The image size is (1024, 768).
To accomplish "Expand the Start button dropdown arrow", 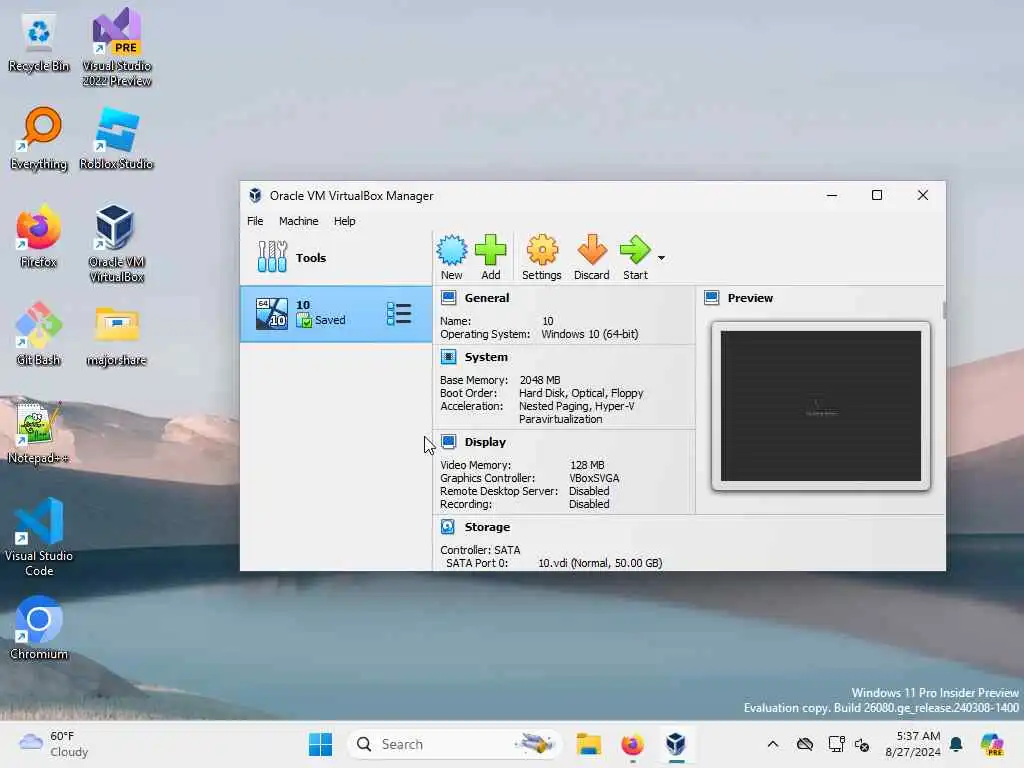I will click(x=661, y=258).
